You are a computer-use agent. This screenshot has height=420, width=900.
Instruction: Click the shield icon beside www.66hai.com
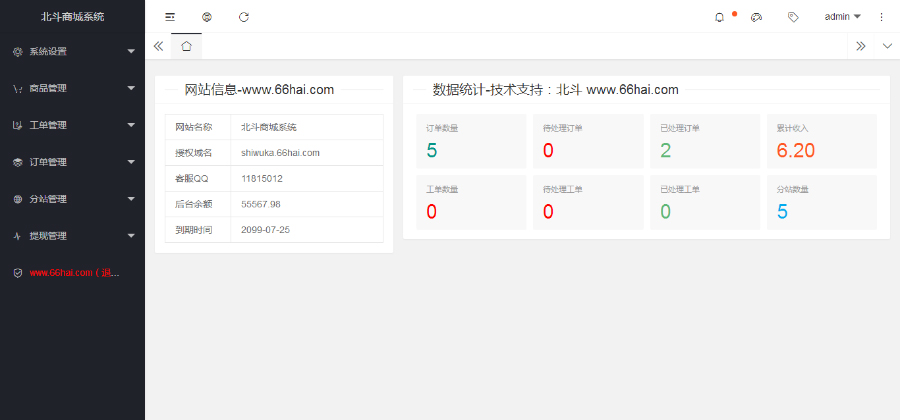click(18, 273)
